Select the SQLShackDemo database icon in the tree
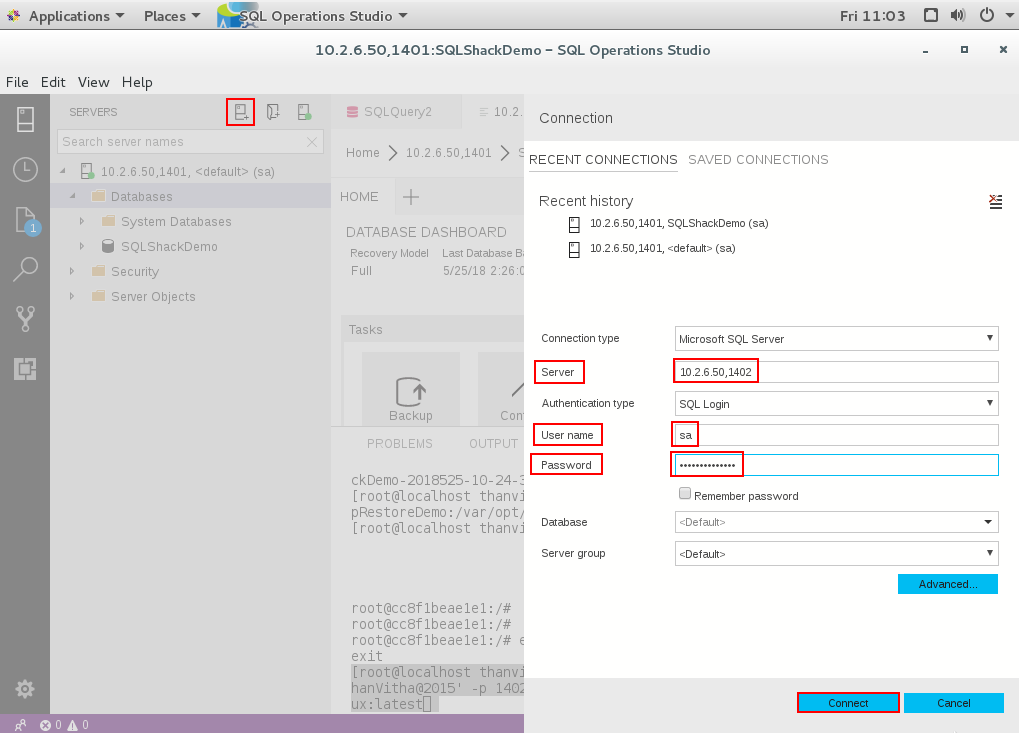Viewport: 1019px width, 733px height. (x=108, y=246)
